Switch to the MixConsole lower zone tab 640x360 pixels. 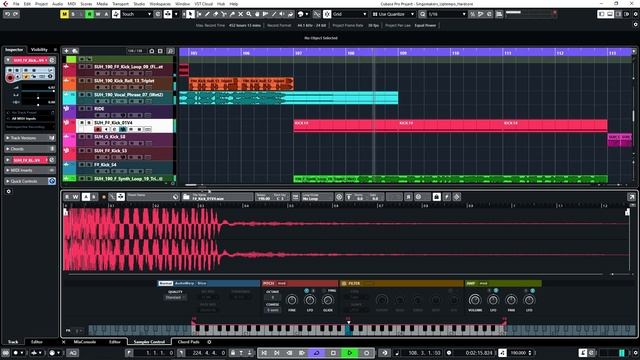click(84, 342)
